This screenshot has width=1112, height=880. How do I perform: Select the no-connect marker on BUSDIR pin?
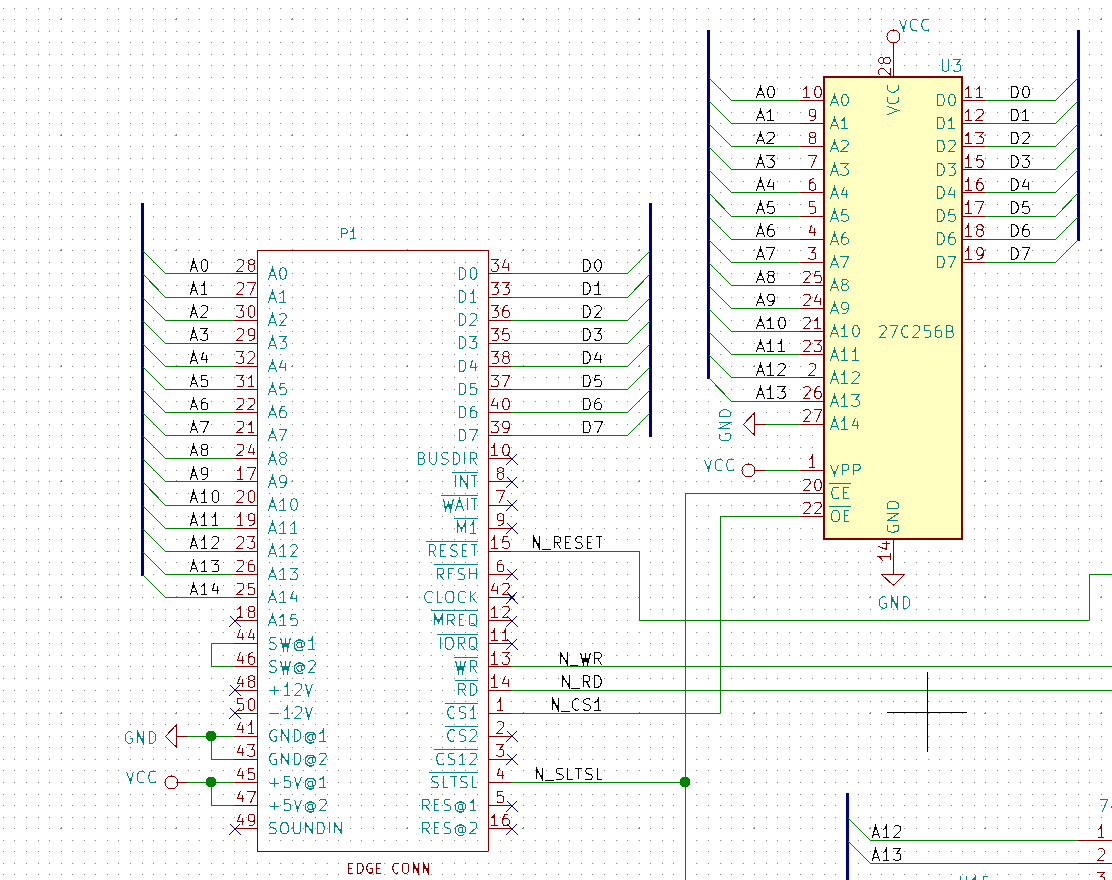[512, 459]
